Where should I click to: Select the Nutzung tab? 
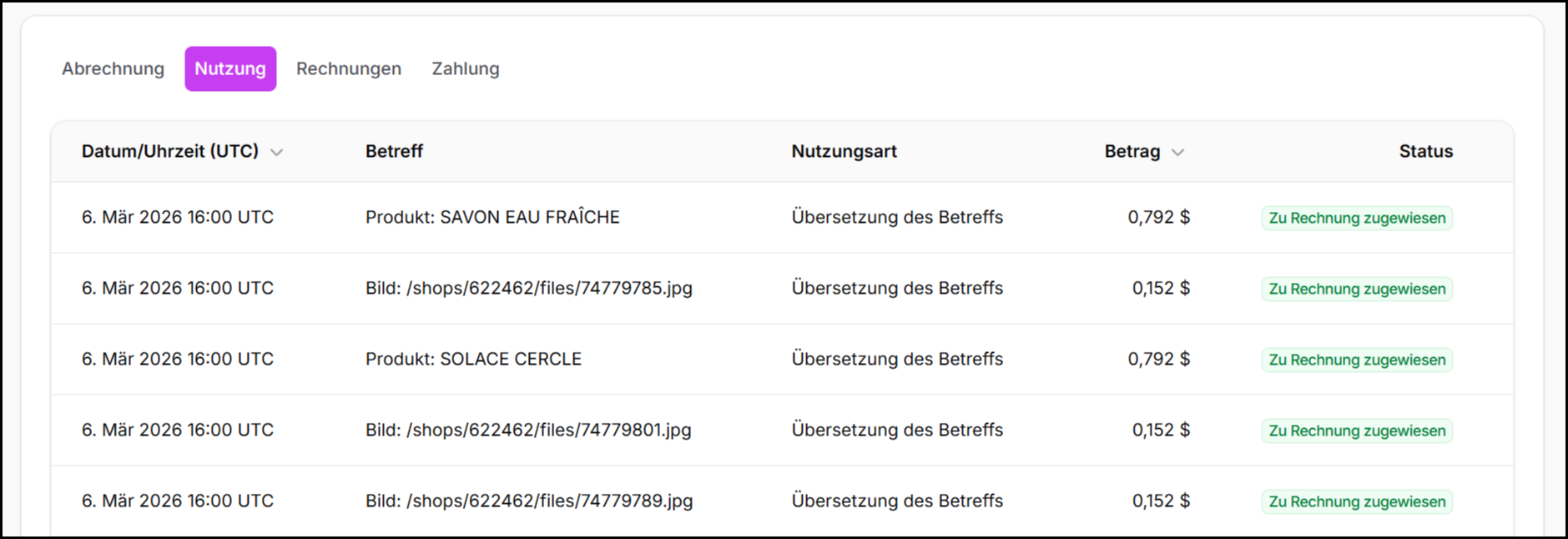pyautogui.click(x=230, y=68)
